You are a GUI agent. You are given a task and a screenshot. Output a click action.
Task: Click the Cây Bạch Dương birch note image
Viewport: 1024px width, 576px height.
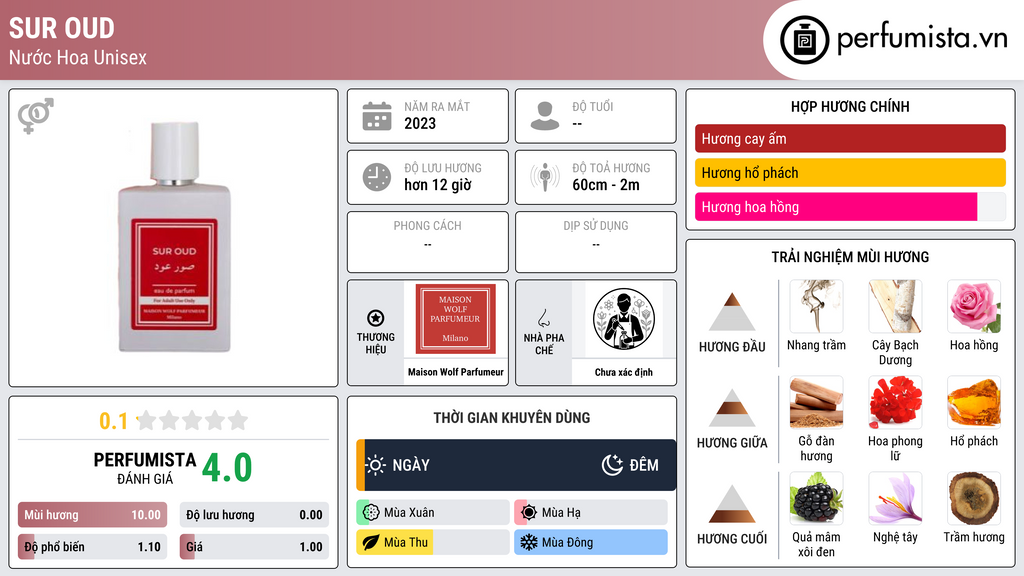(x=895, y=306)
